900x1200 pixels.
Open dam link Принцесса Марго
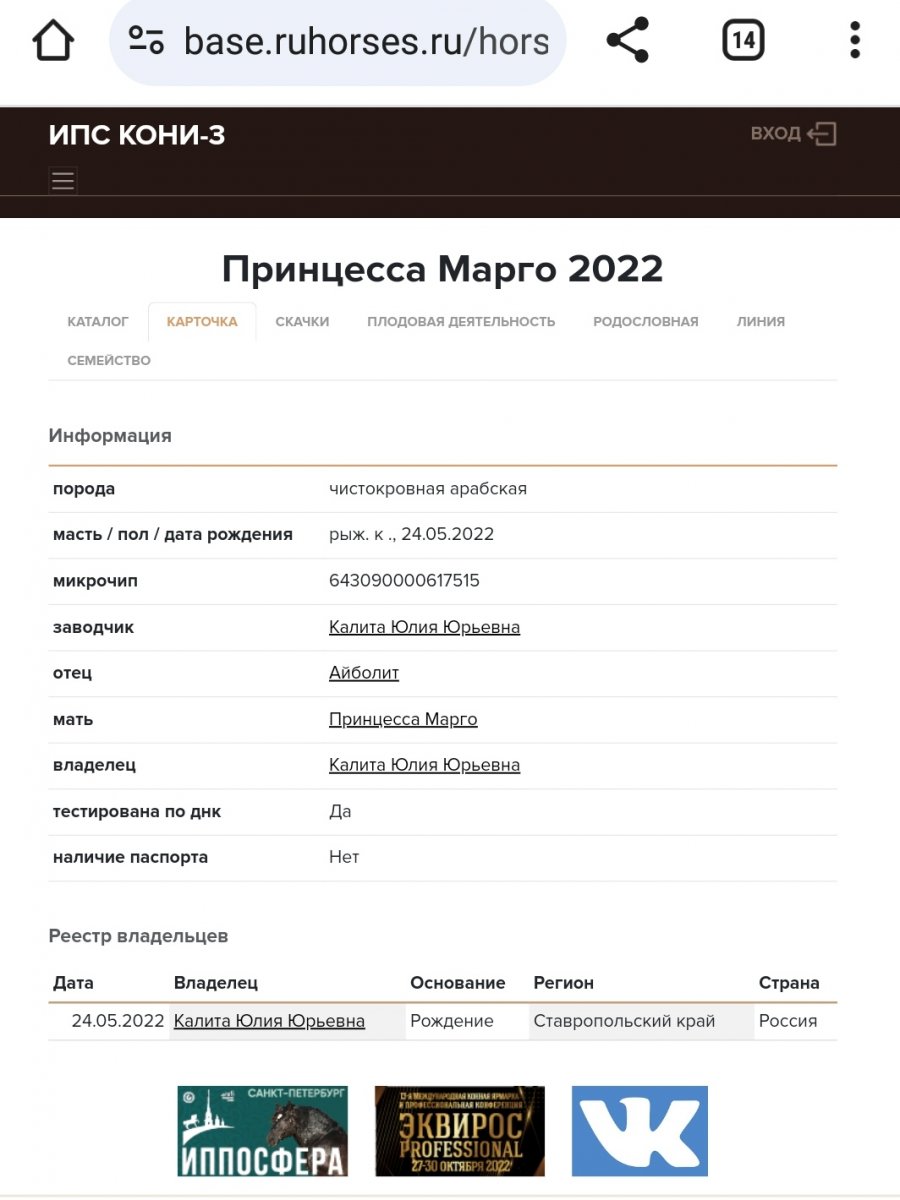click(403, 720)
